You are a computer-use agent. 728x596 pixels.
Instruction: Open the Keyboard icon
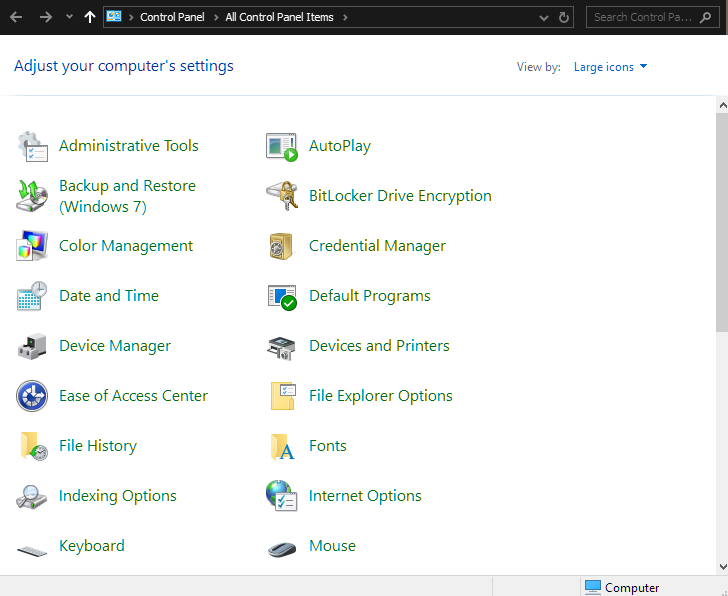pos(32,551)
